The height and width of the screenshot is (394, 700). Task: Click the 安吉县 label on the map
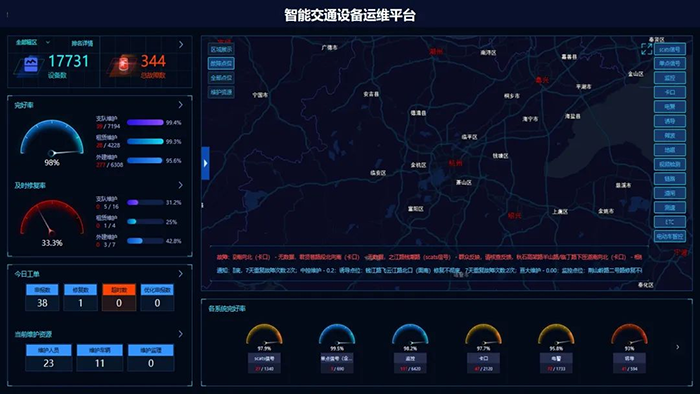tap(371, 94)
